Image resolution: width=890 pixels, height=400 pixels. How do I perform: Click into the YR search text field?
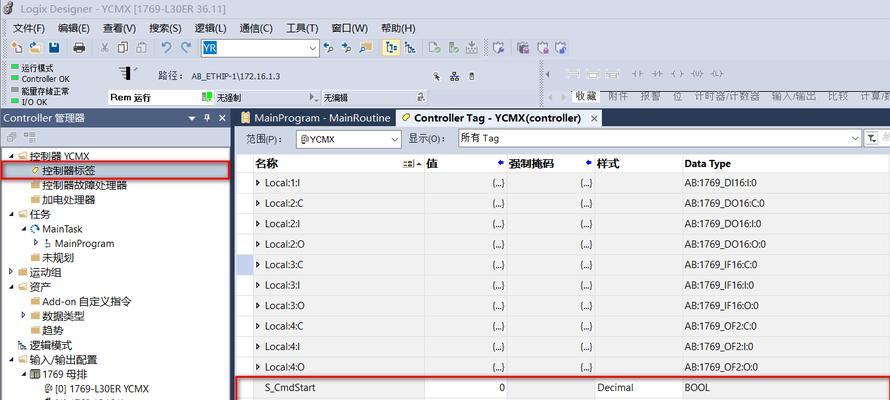point(255,48)
